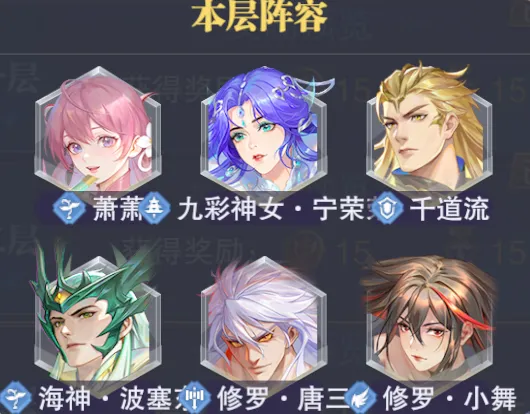The width and height of the screenshot is (530, 414).
Task: Click the 九彩神女·宁荣荣 name label
Action: [276, 209]
